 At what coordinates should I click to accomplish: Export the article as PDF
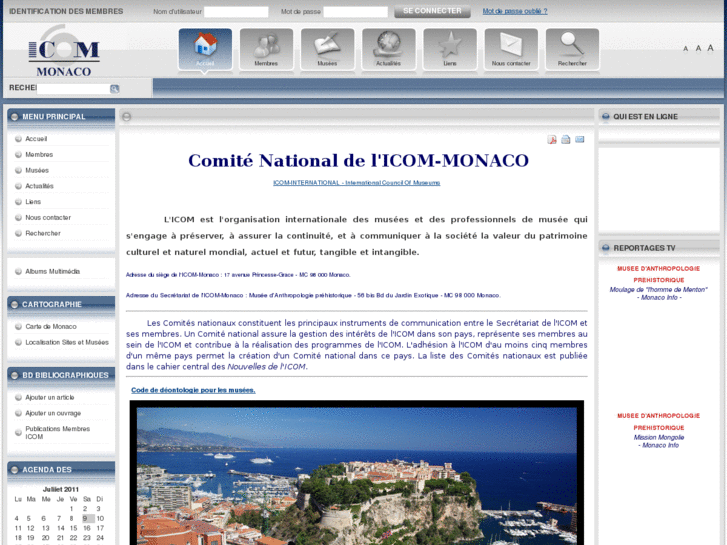tap(552, 140)
